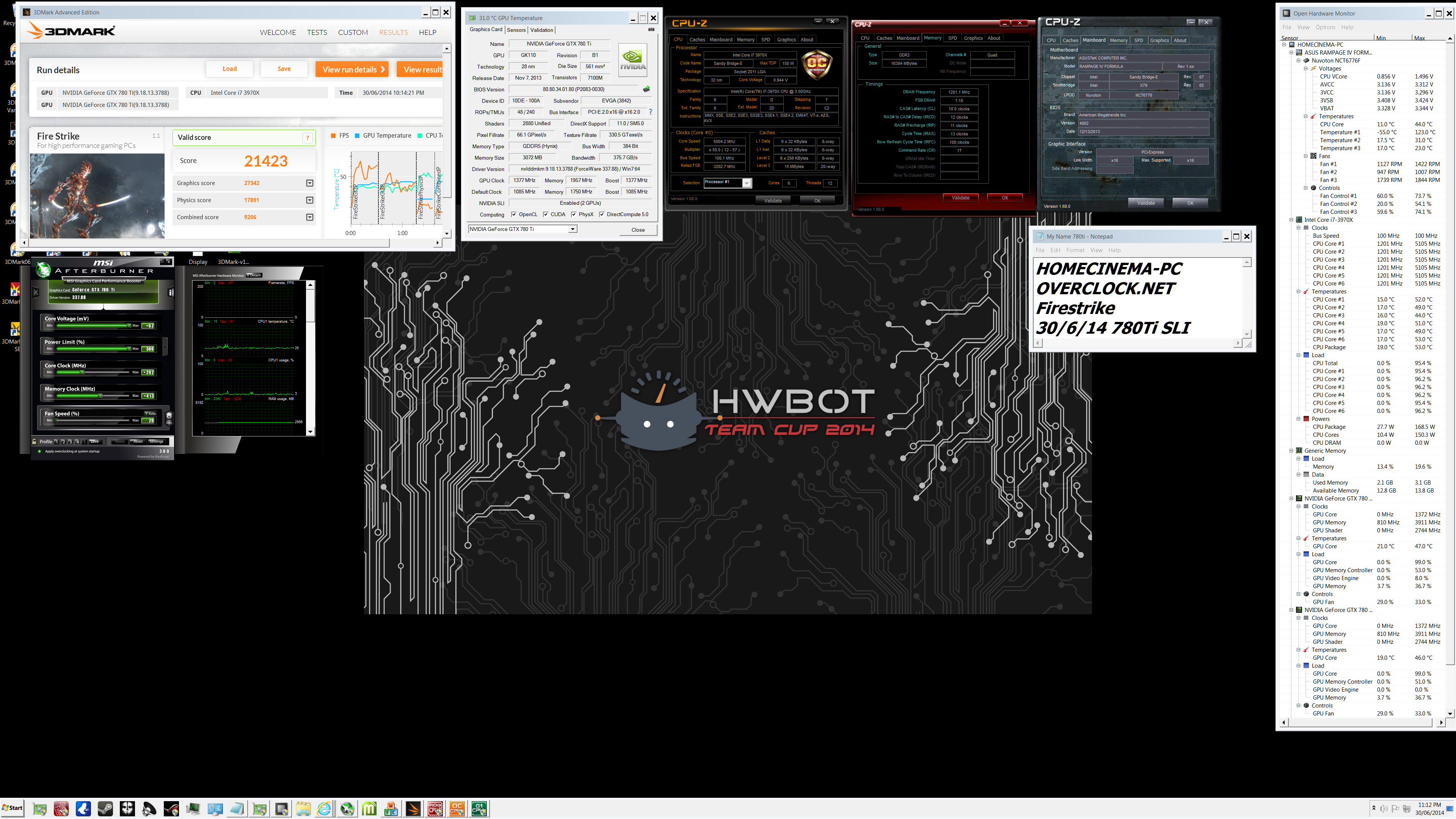Image resolution: width=1456 pixels, height=819 pixels.
Task: Click the Afterburner Settings button
Action: click(x=157, y=441)
